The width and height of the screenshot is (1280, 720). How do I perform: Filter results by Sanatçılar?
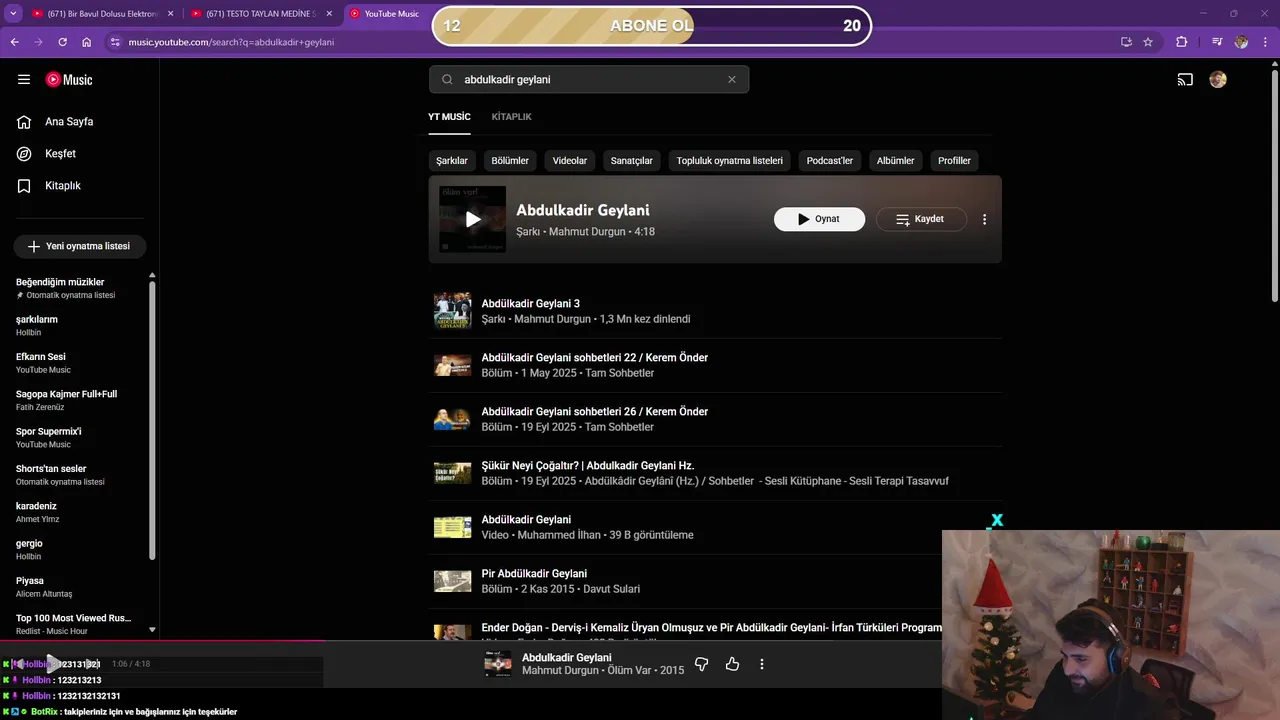[x=632, y=161]
